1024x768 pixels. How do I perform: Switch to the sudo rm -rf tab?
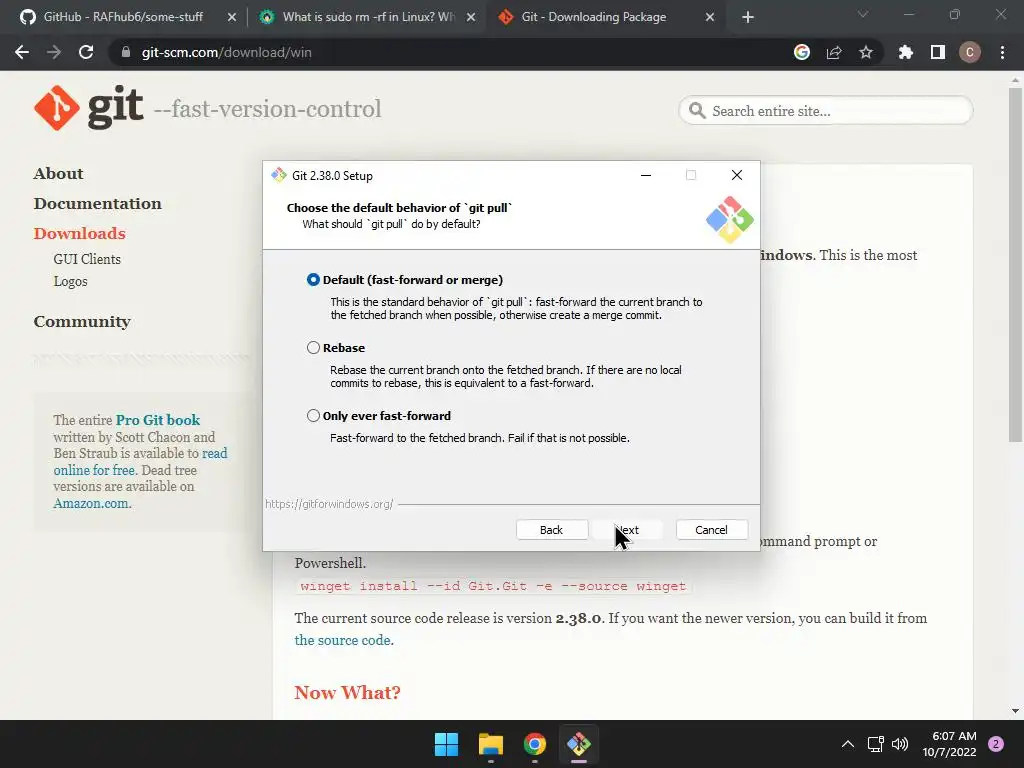point(368,17)
